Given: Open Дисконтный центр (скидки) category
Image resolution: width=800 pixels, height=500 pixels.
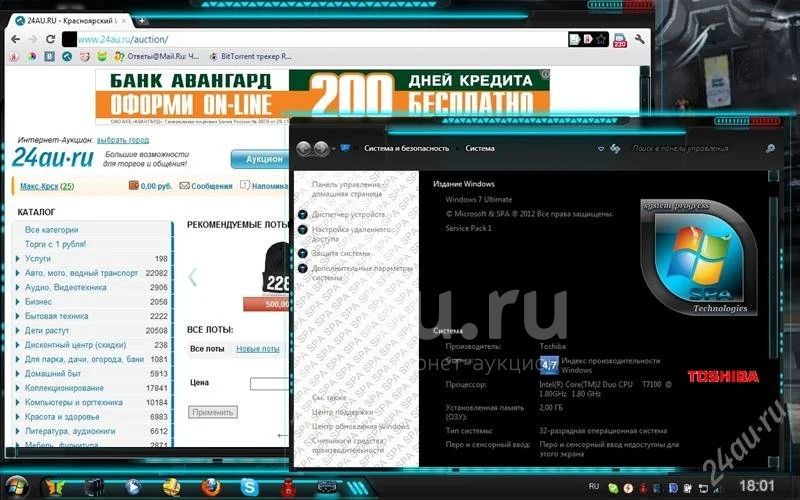Looking at the screenshot, I should 76,345.
